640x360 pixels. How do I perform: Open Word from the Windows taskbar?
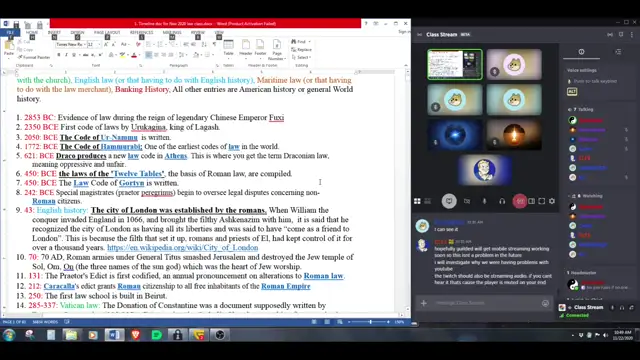click(114, 335)
